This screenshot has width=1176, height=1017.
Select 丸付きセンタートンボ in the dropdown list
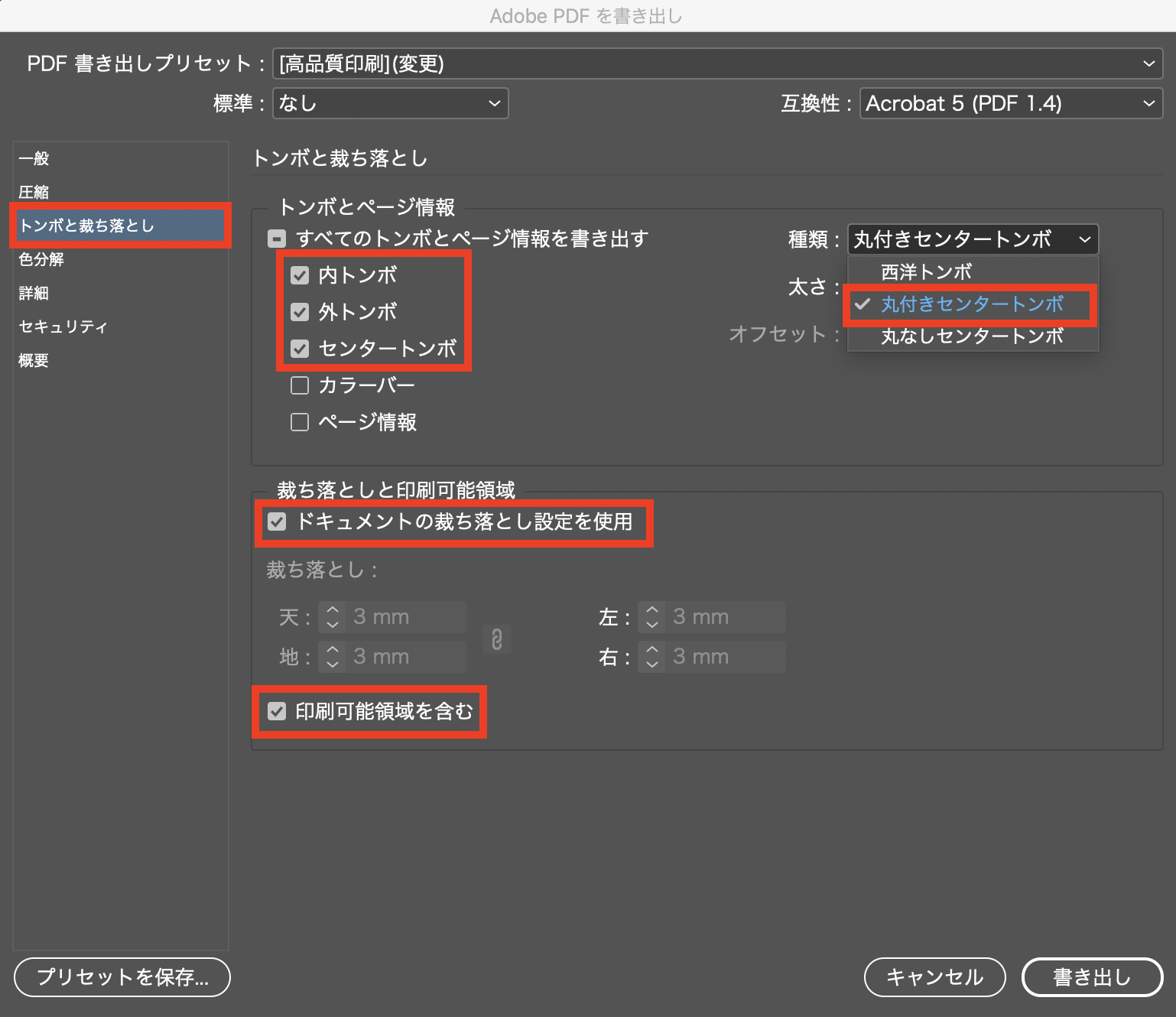(972, 304)
